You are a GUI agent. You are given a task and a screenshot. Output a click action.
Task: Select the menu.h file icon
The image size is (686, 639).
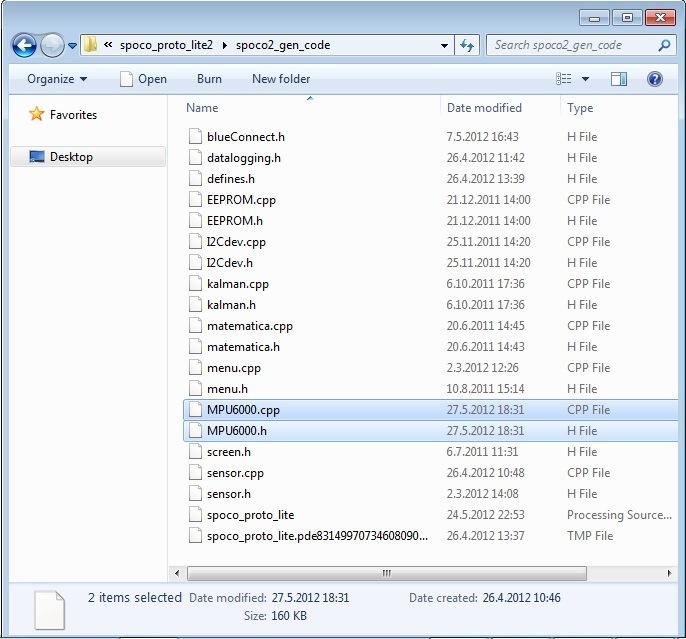[195, 388]
